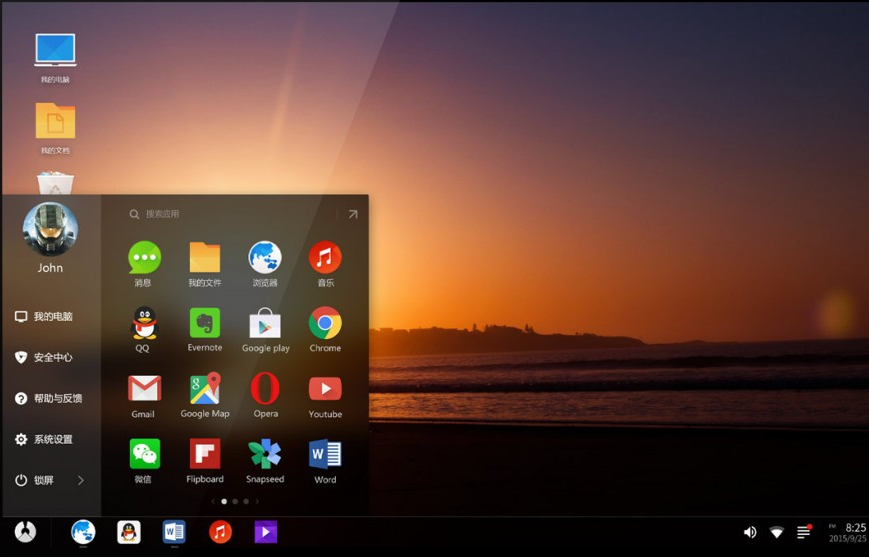Click the 搜索应用 search field
869x557 pixels.
click(x=230, y=214)
